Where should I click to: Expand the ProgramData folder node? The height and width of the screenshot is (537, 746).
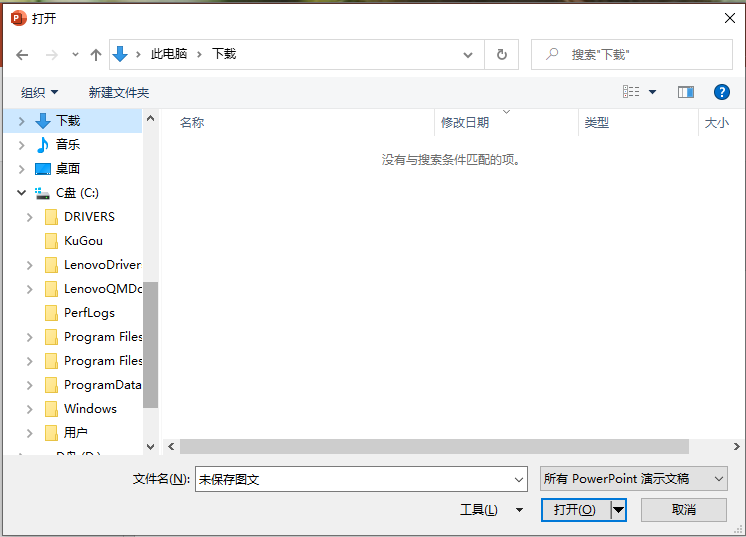tap(29, 385)
